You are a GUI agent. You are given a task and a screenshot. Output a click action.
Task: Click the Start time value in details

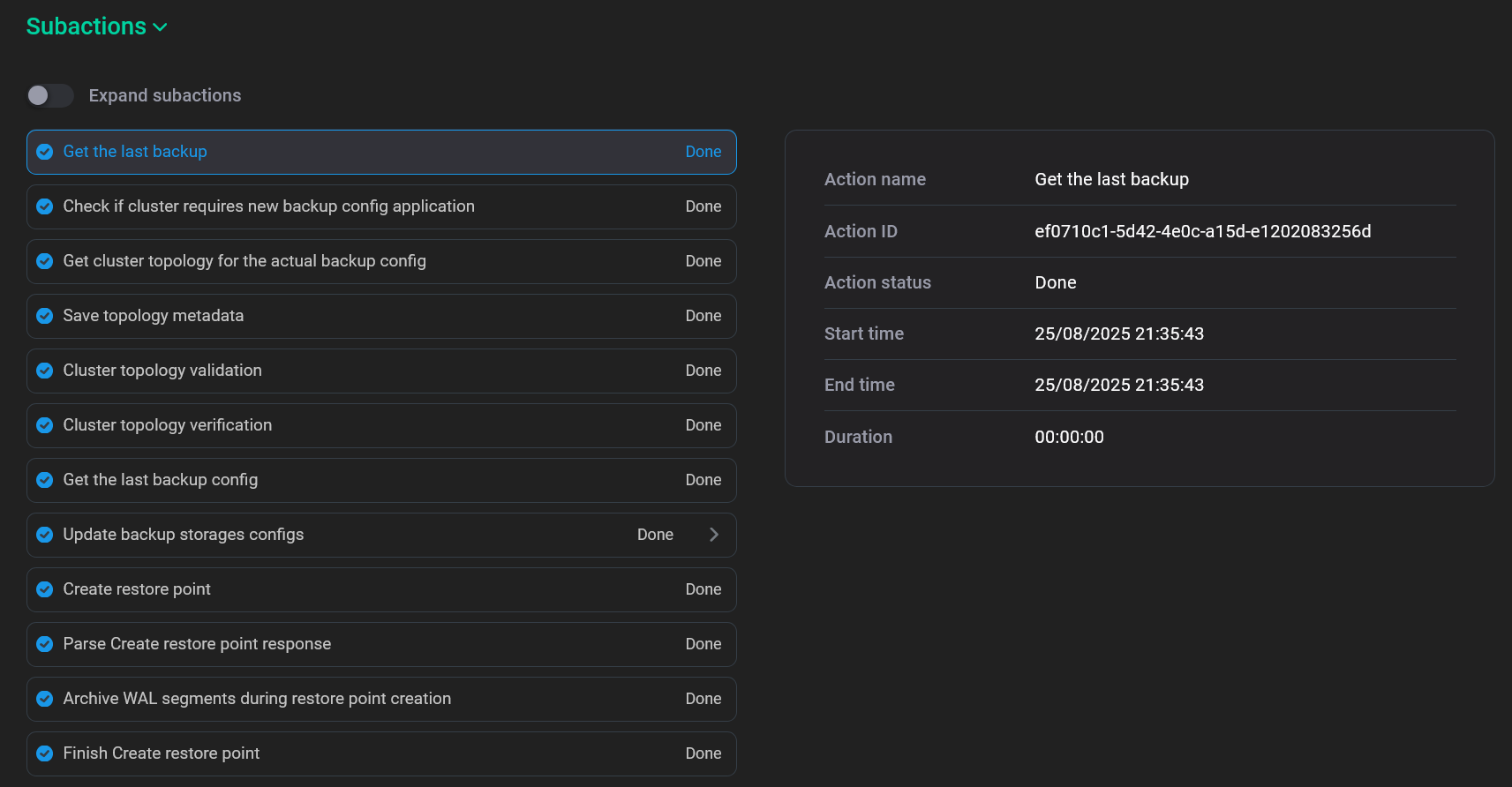tap(1118, 334)
